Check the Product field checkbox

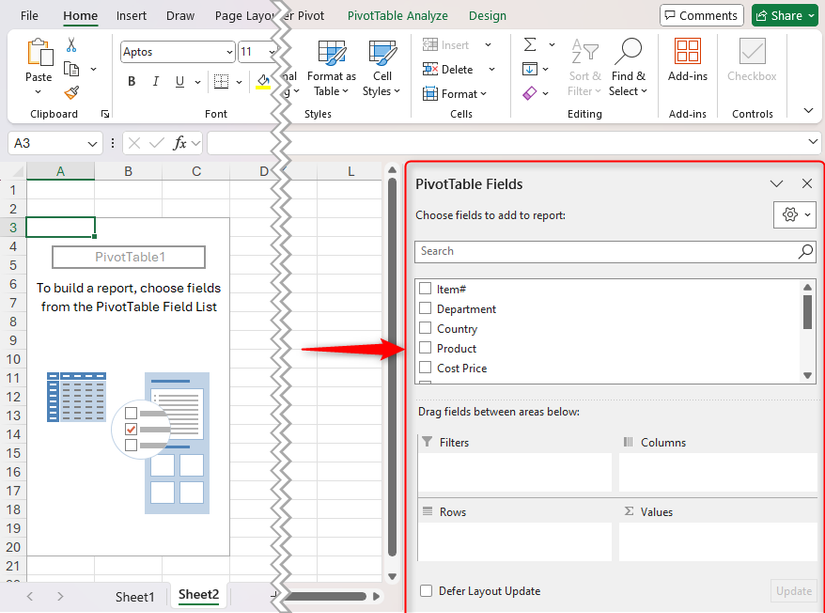(x=424, y=348)
